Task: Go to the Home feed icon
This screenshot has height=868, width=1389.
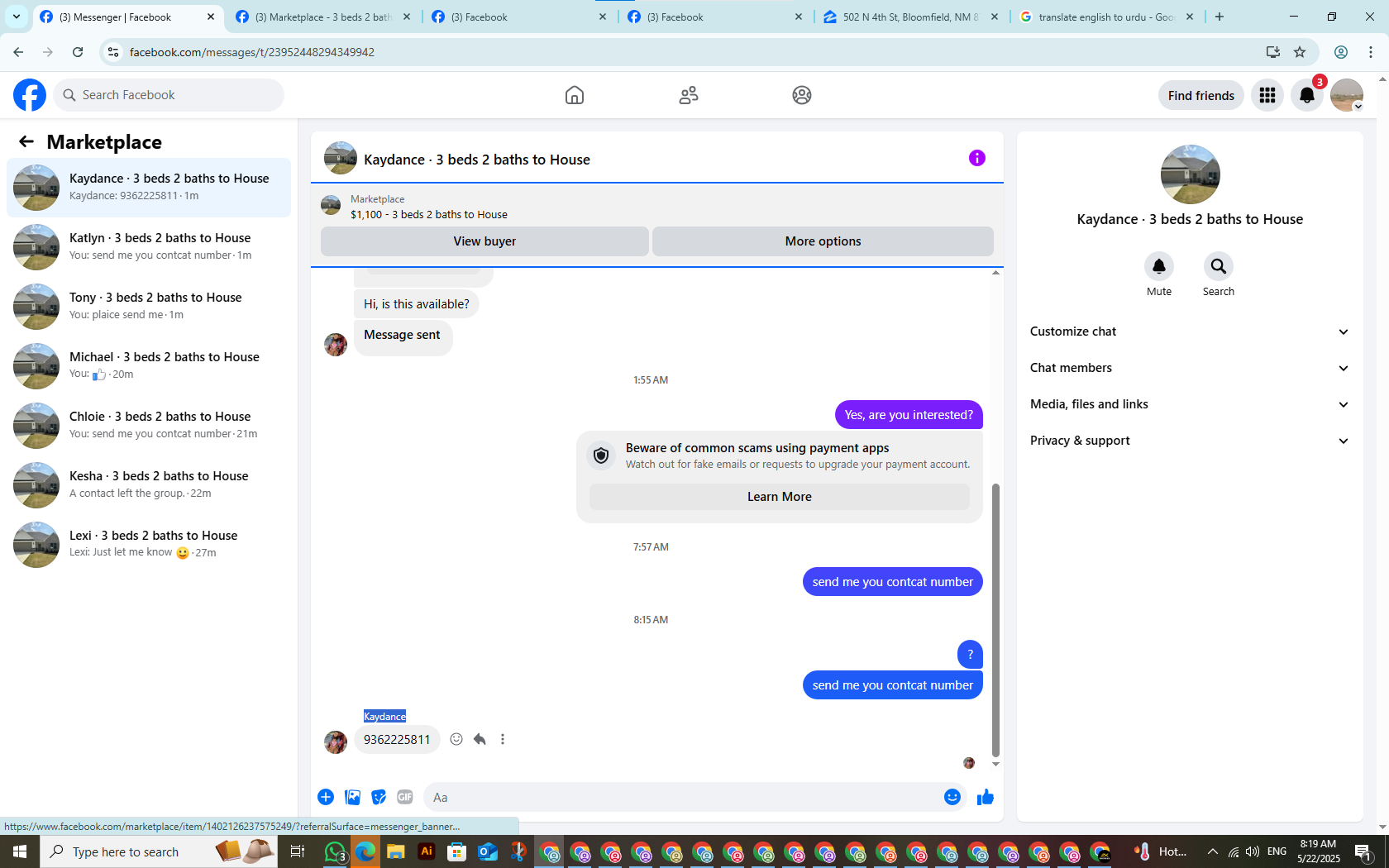Action: tap(575, 95)
